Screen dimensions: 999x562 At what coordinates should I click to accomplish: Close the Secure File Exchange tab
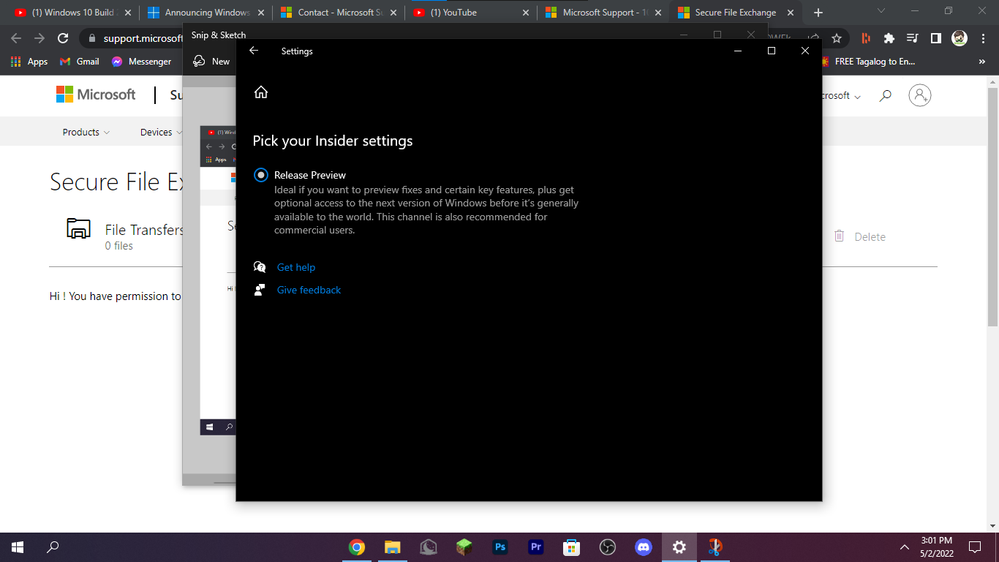click(790, 13)
